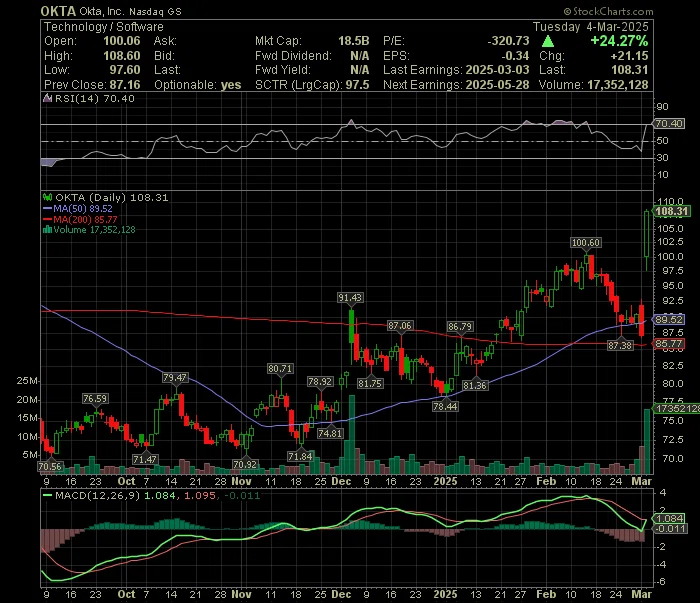Click the header Volume 17,352,128 value
This screenshot has width=700, height=603.
pyautogui.click(x=618, y=85)
